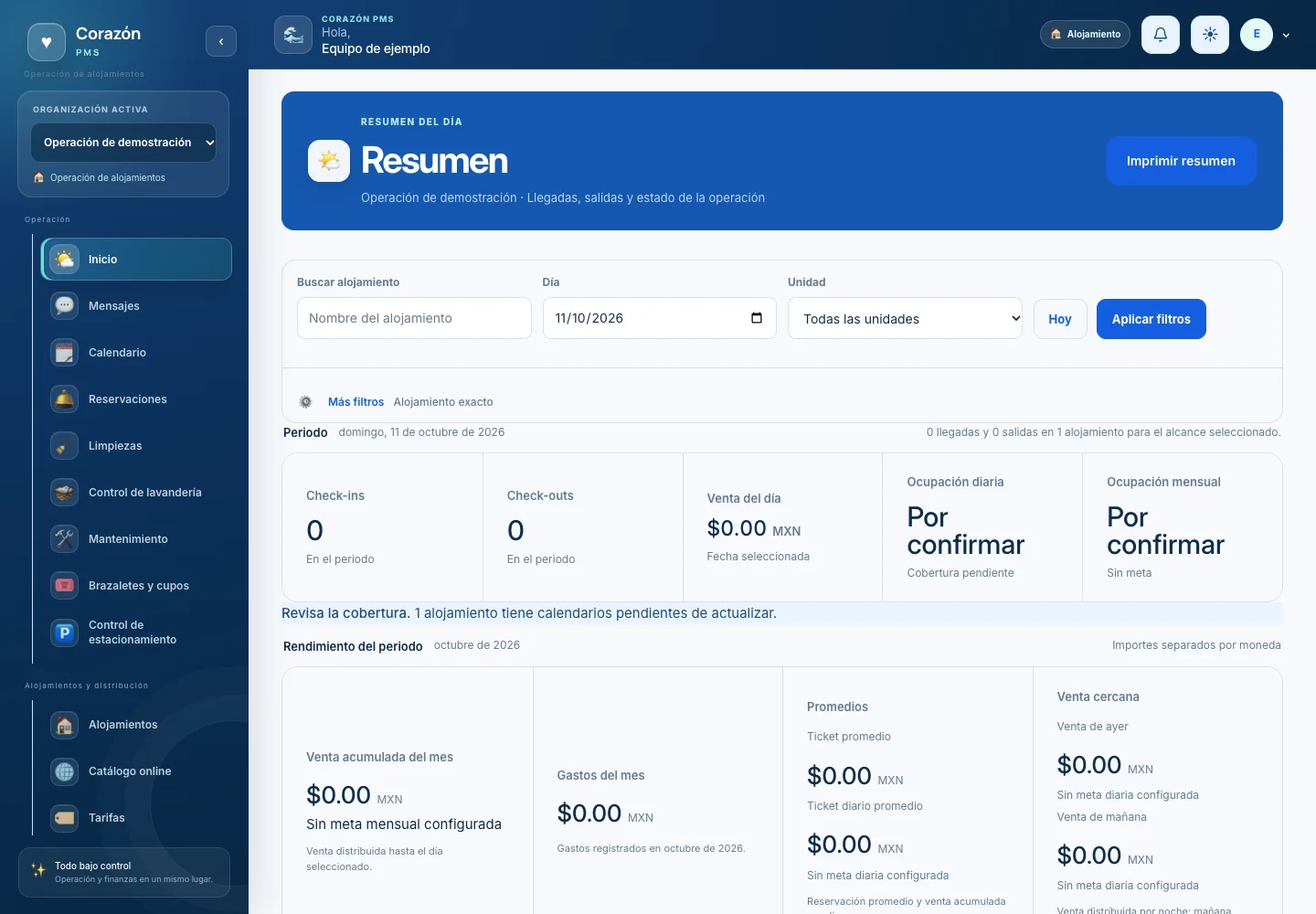The height and width of the screenshot is (914, 1316).
Task: Collapse the sidebar with the chevron button
Action: click(221, 41)
